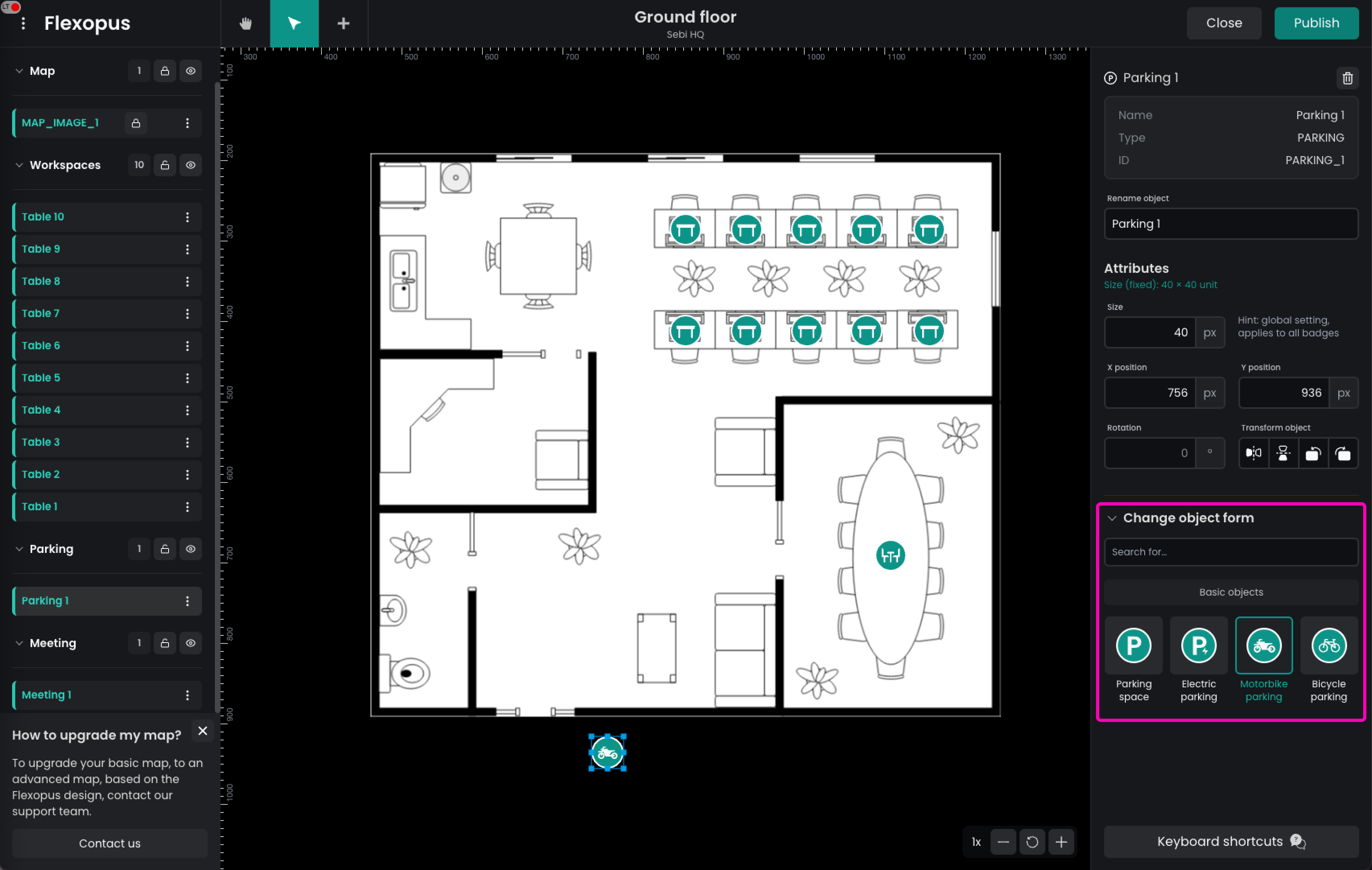This screenshot has width=1372, height=870.
Task: Open Table 7 three-dot menu
Action: (x=187, y=313)
